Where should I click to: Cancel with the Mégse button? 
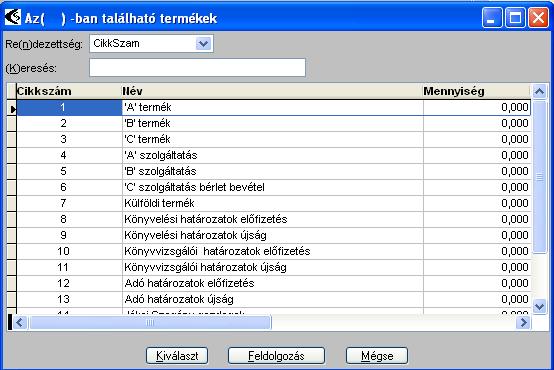pos(377,356)
